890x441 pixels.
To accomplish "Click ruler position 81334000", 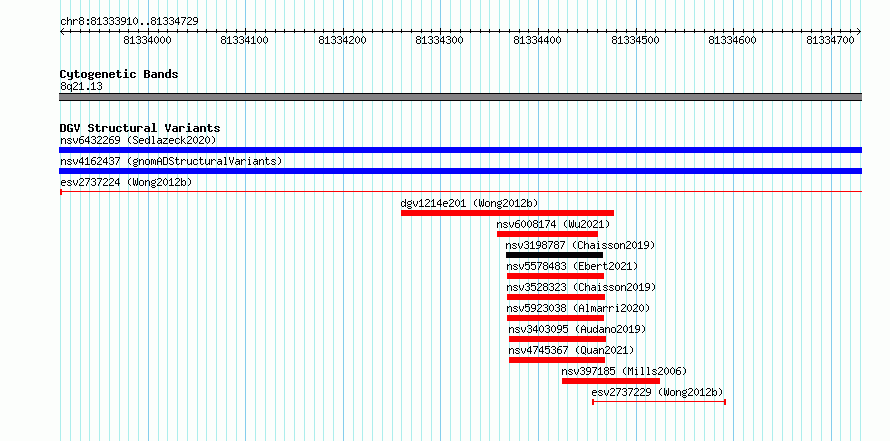I will tap(148, 40).
